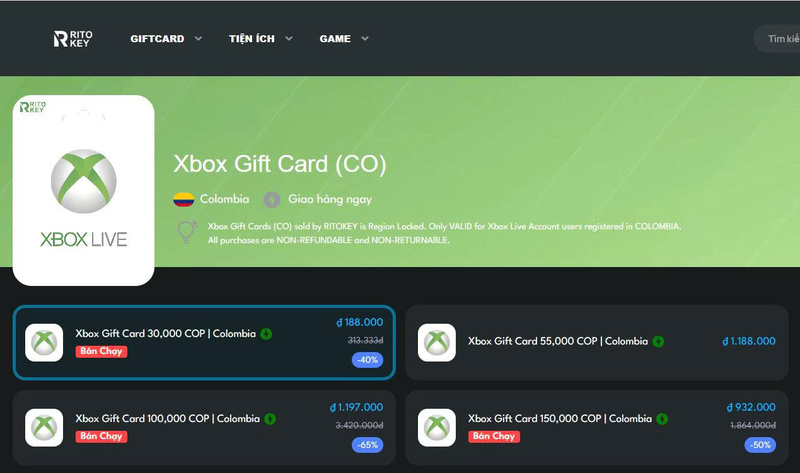Click Xbox icon of 150,000 COP card
Screen dimensions: 800x473
pos(437,428)
